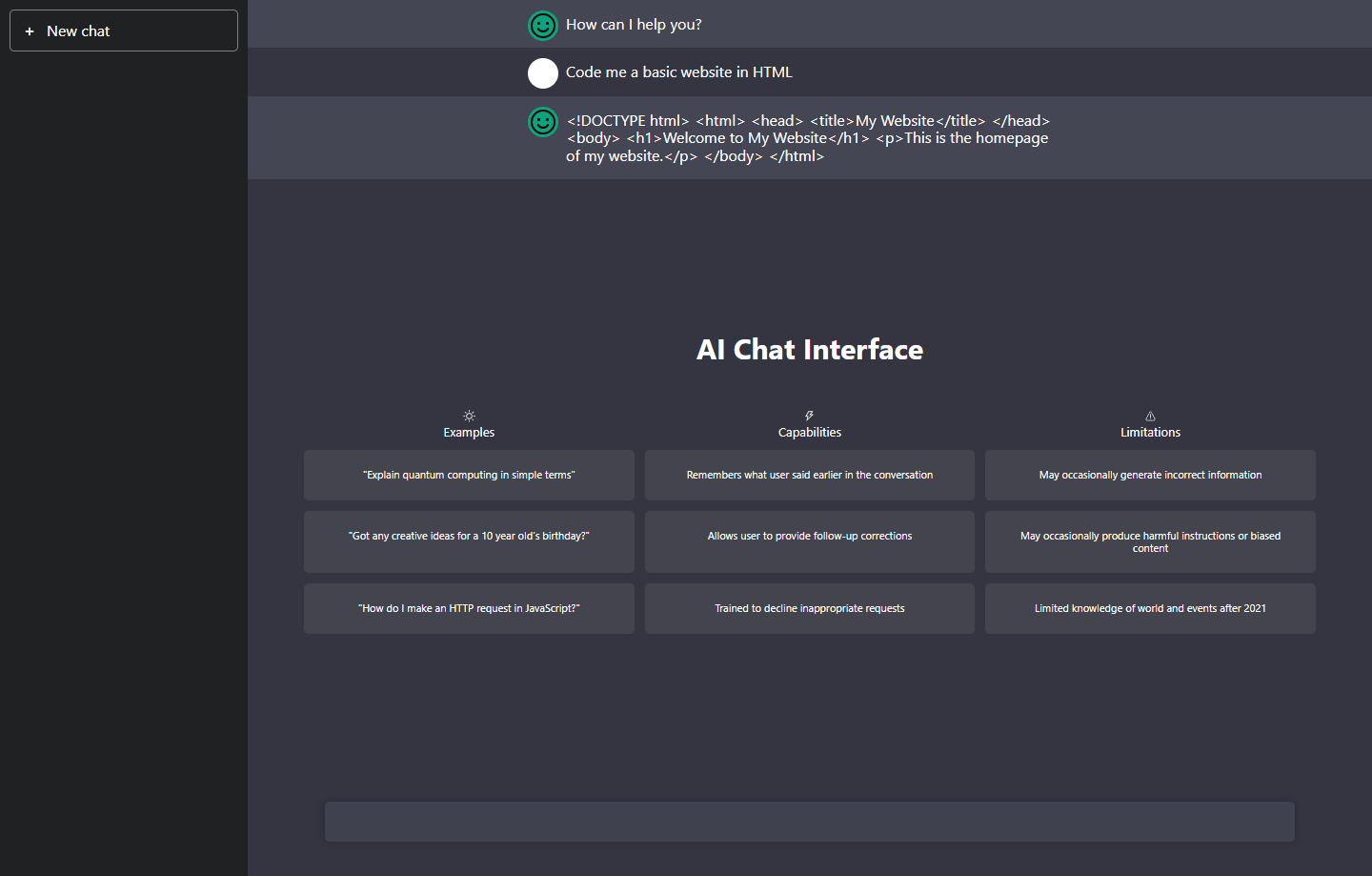1372x876 pixels.
Task: Click the smiley avatar beside the code response
Action: point(543,122)
